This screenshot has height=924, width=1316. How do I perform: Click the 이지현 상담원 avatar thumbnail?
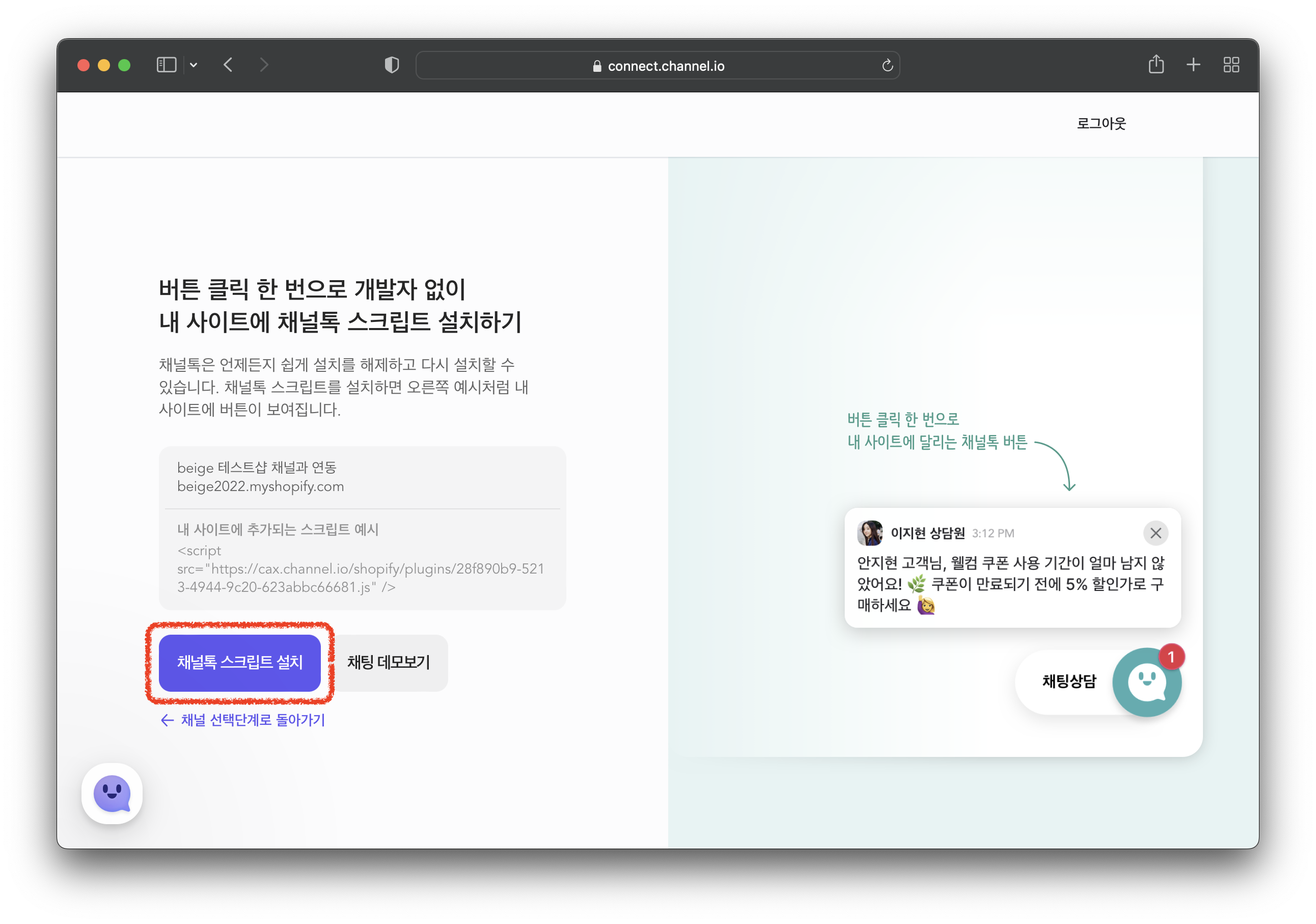click(x=869, y=533)
